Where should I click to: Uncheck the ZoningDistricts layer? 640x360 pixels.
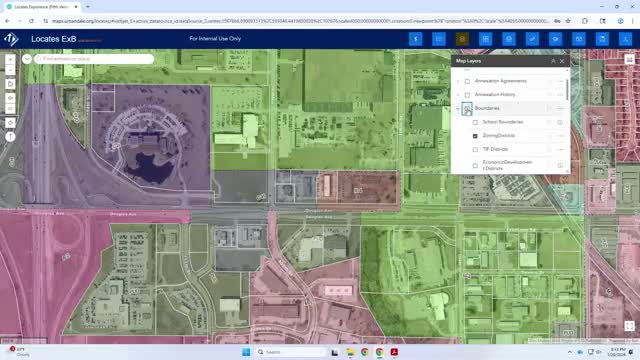[x=475, y=136]
